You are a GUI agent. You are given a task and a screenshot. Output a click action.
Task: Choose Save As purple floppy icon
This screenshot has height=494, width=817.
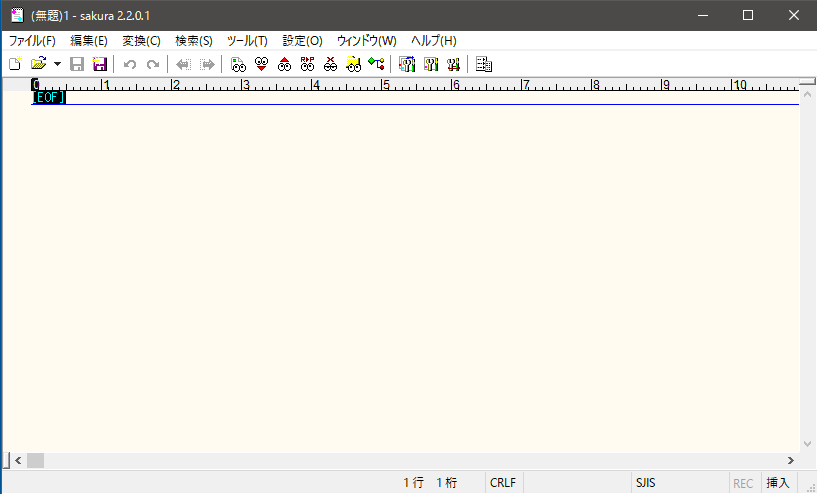point(100,64)
